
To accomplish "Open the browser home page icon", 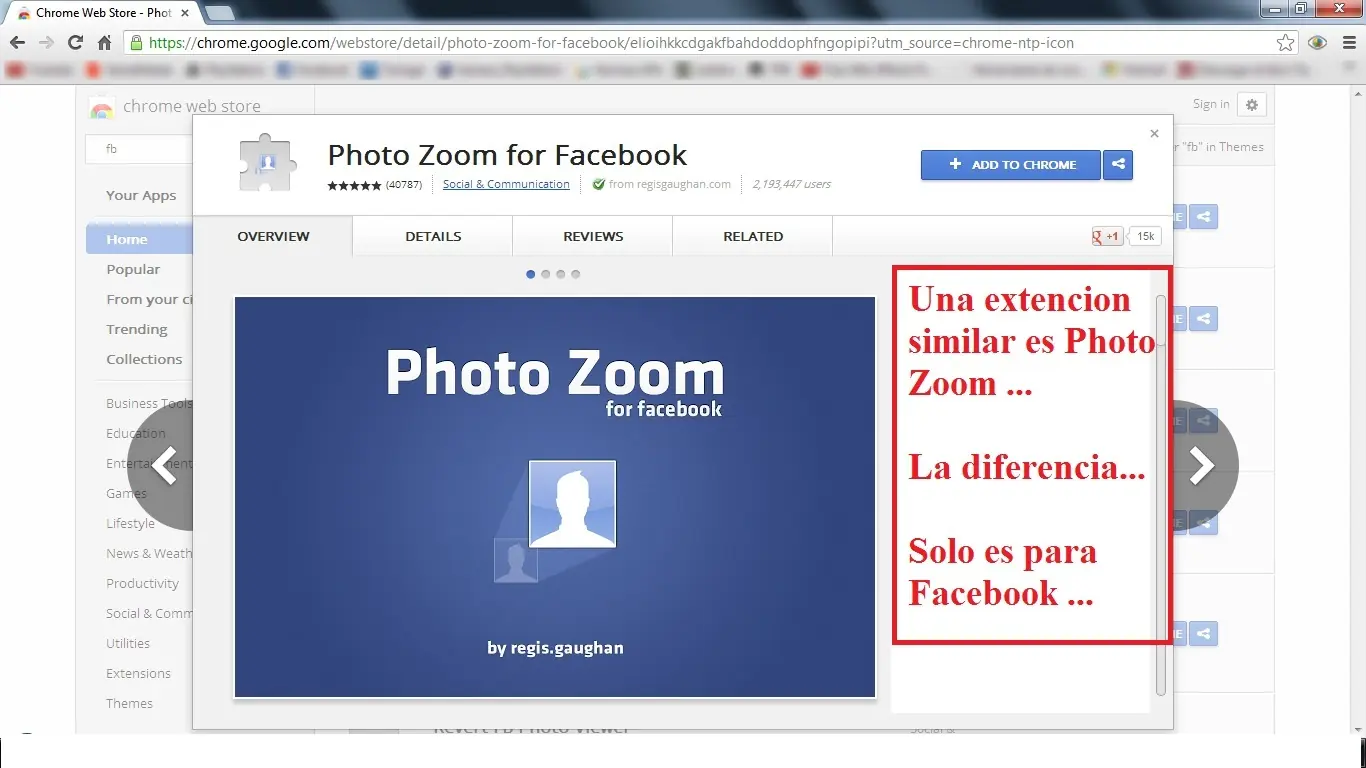I will pos(104,43).
